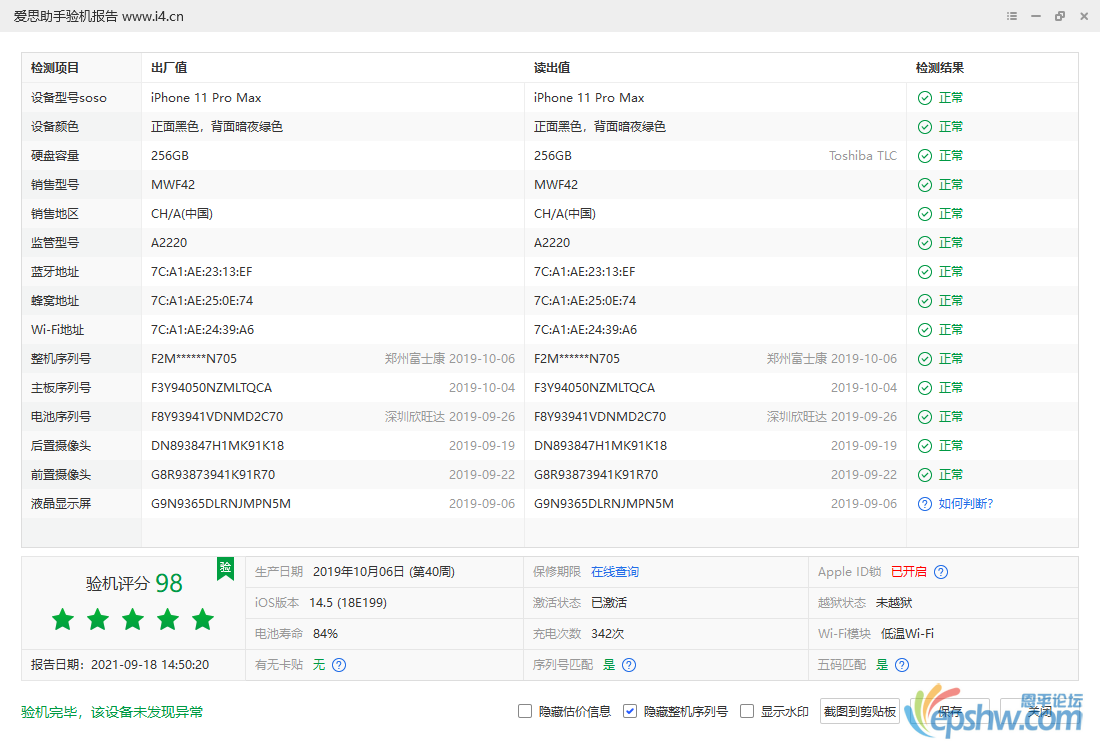Click 生产日期 2019年10月06日 value
Screen dimensions: 1100x749
[x=384, y=572]
